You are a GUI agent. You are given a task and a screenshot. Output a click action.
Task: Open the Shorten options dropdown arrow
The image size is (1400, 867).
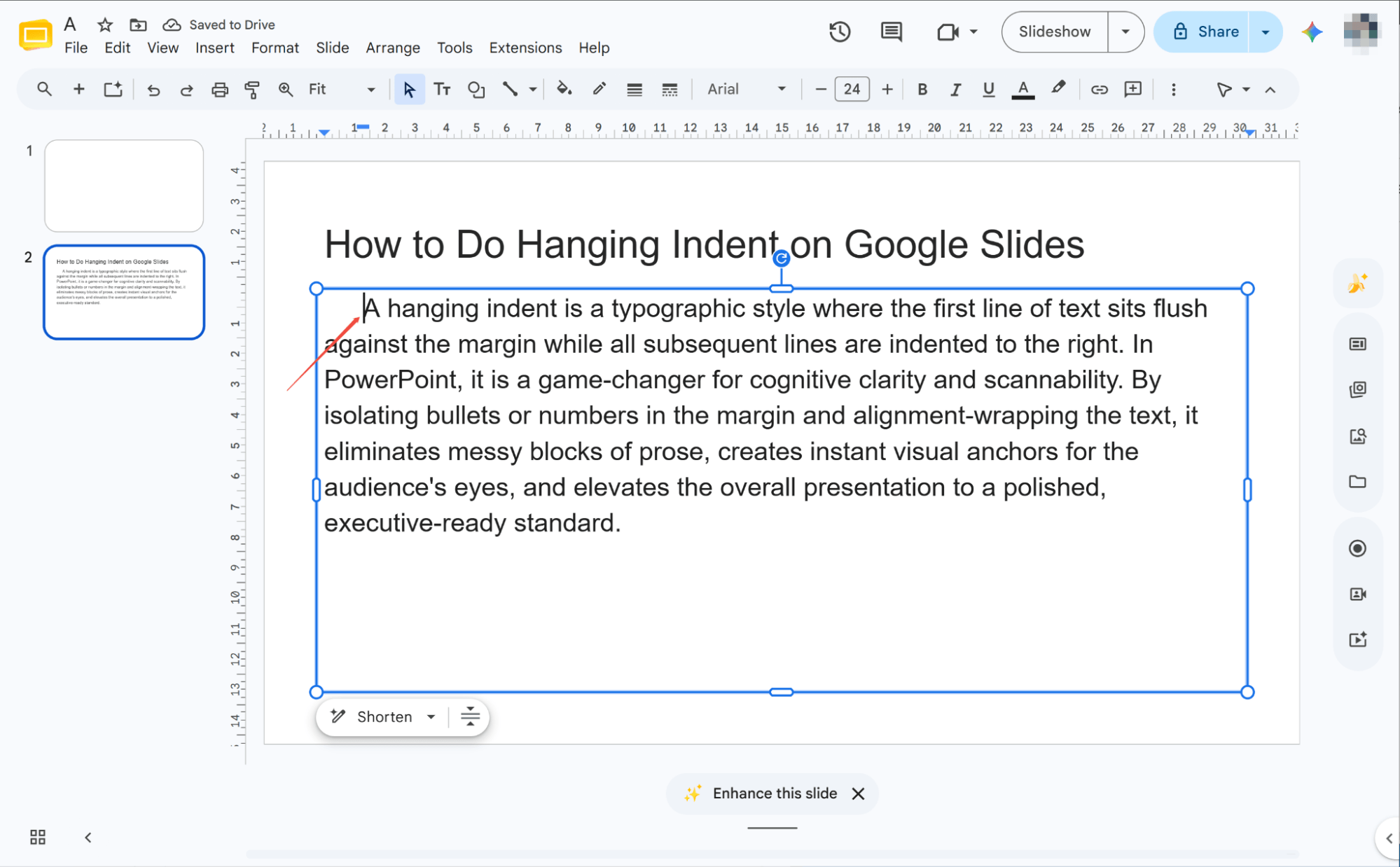431,716
